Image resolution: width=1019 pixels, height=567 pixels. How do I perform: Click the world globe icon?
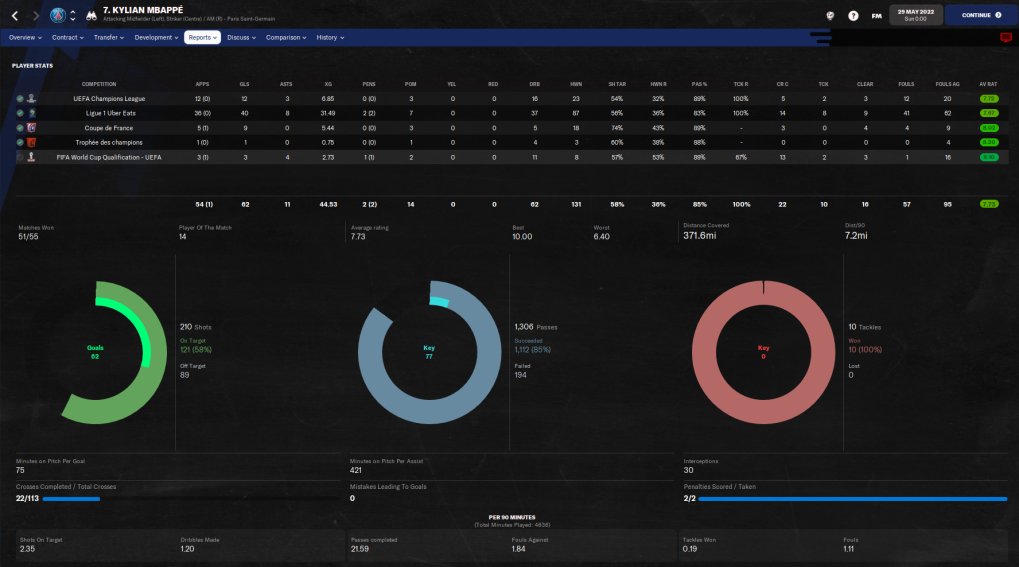tap(830, 16)
